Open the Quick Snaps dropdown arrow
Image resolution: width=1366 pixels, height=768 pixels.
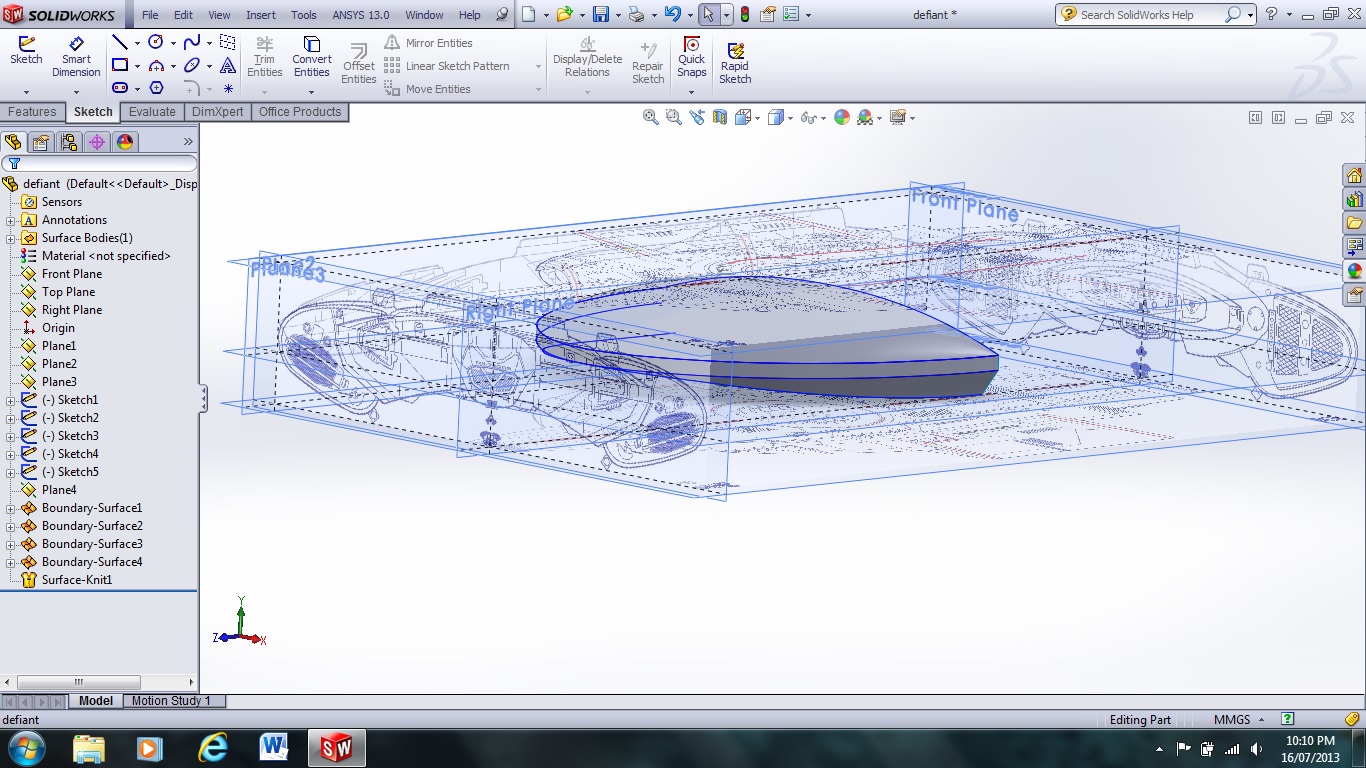(x=691, y=92)
